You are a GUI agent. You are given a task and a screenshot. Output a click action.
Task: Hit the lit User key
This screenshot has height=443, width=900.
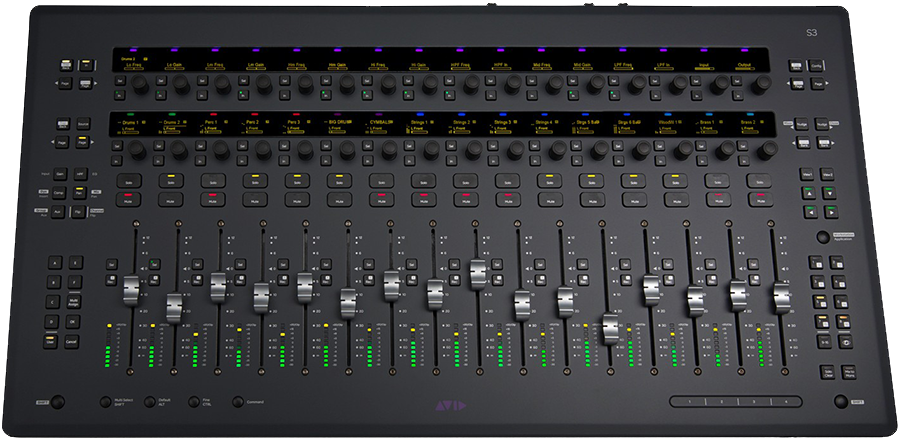click(x=51, y=341)
